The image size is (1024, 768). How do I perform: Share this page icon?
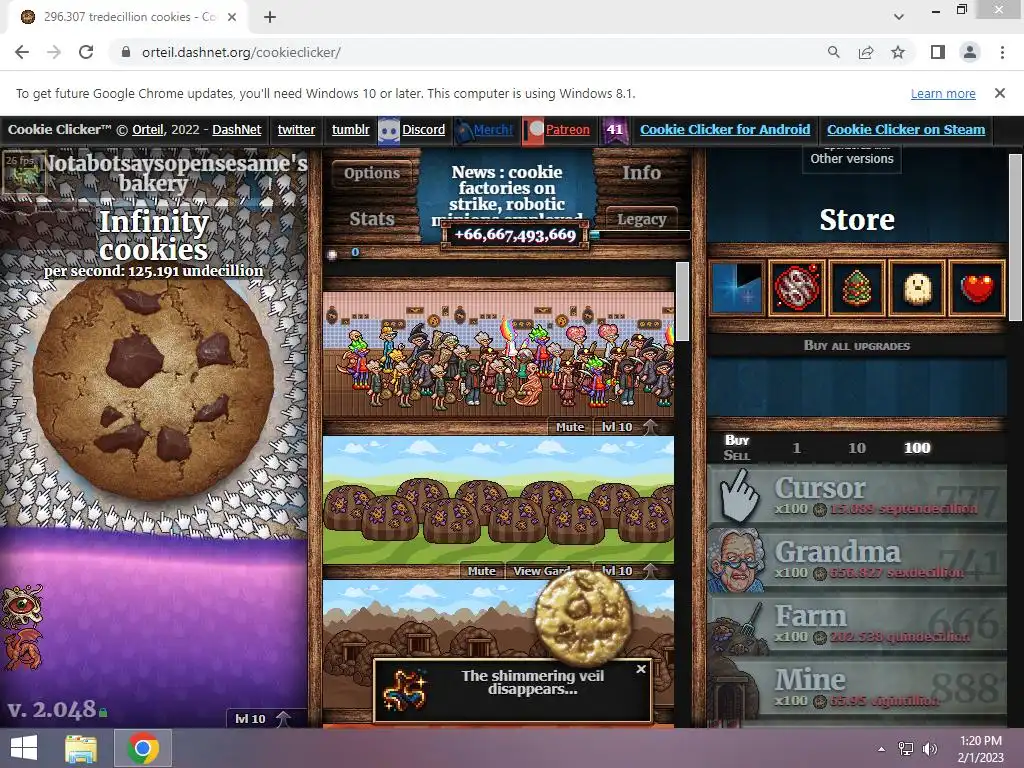(866, 52)
